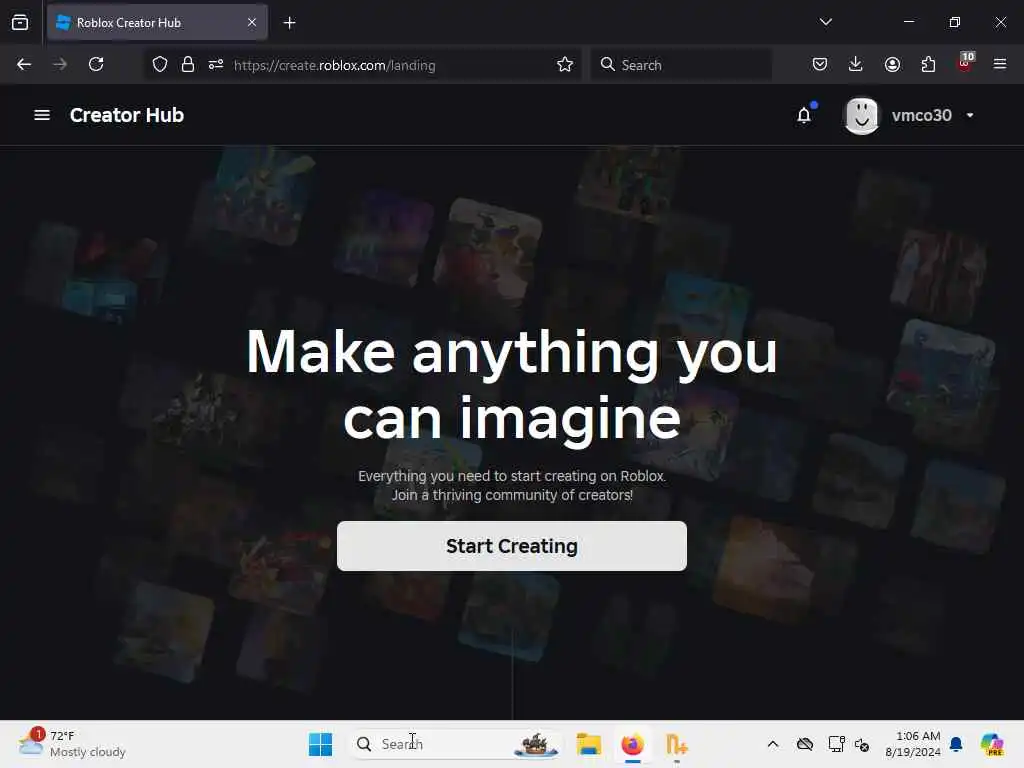Click the Start Creating button
Viewport: 1024px width, 768px height.
(511, 546)
